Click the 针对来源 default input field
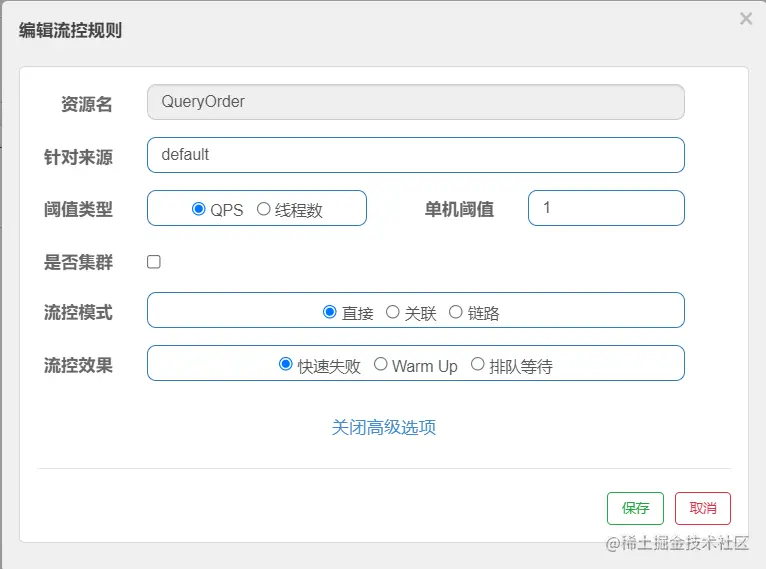This screenshot has height=569, width=766. pyautogui.click(x=416, y=155)
